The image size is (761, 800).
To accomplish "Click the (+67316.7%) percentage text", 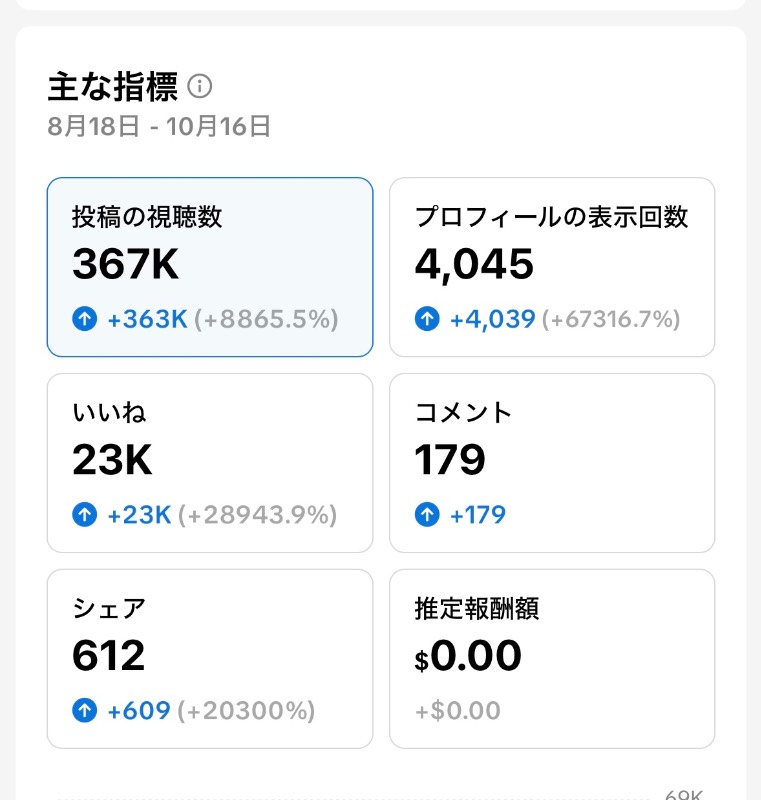I will (x=611, y=319).
